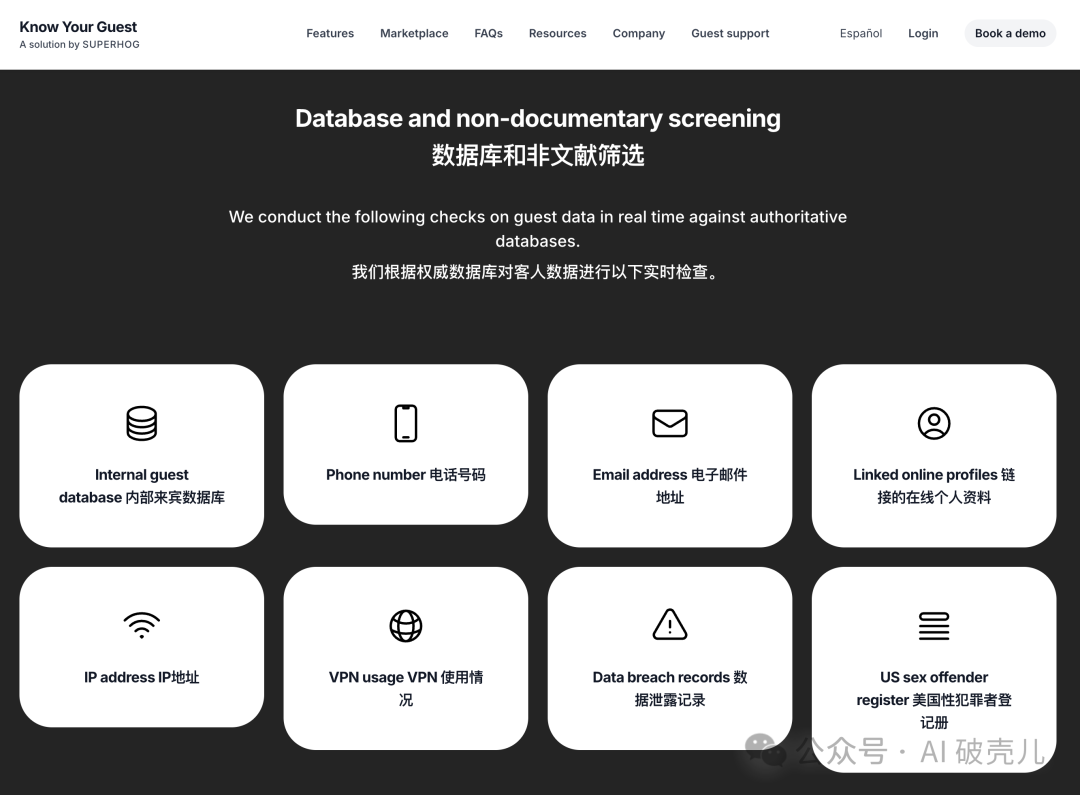
Task: Click the warning triangle icon for Data breach
Action: pyautogui.click(x=669, y=625)
